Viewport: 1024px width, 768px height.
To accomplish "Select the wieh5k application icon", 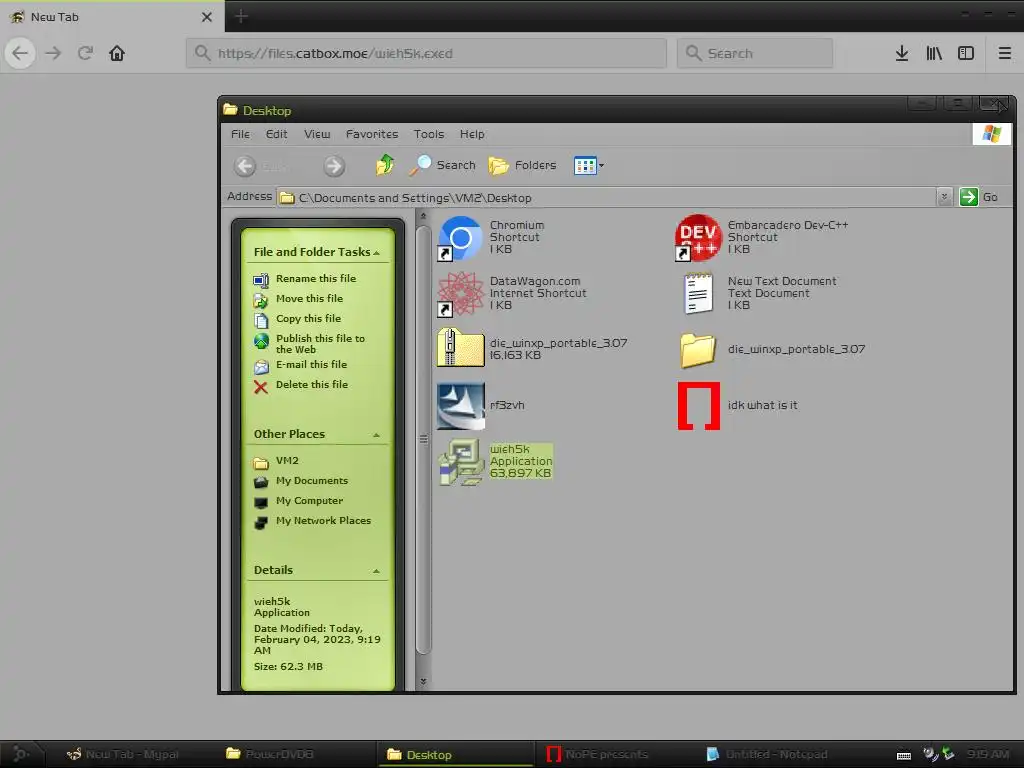I will coord(462,462).
